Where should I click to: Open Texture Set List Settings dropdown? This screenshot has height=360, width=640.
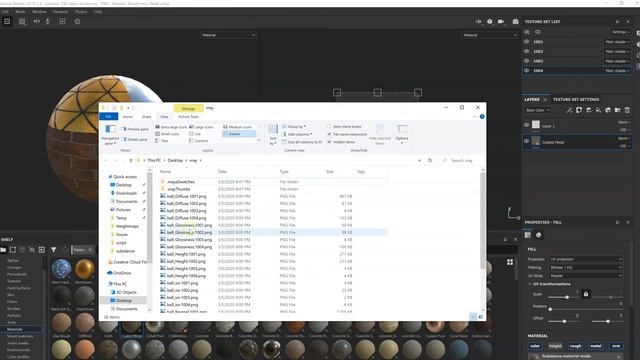620,32
